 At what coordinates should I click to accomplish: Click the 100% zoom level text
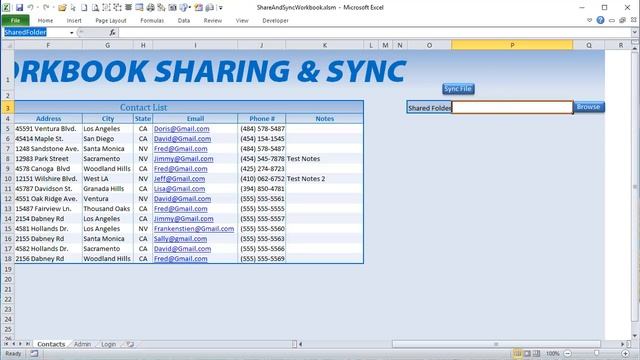click(x=553, y=353)
